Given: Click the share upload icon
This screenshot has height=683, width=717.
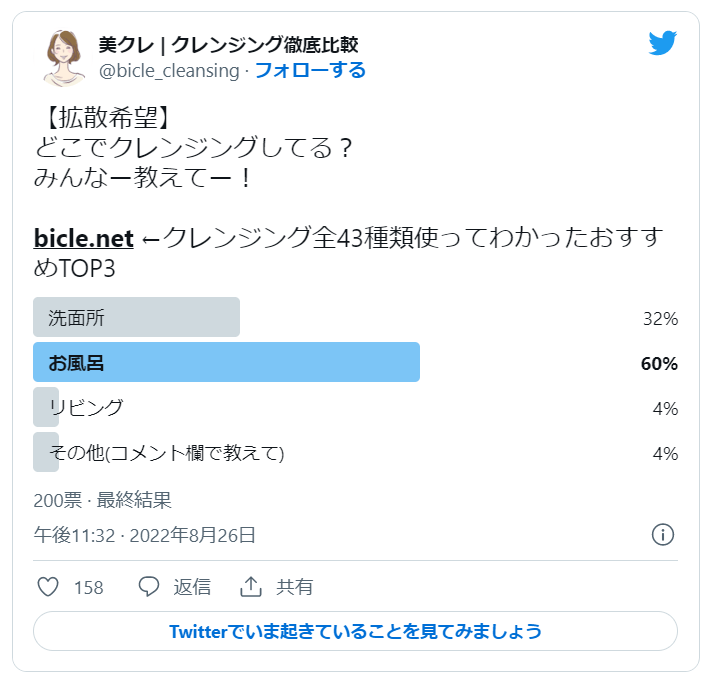Looking at the screenshot, I should pos(251,587).
